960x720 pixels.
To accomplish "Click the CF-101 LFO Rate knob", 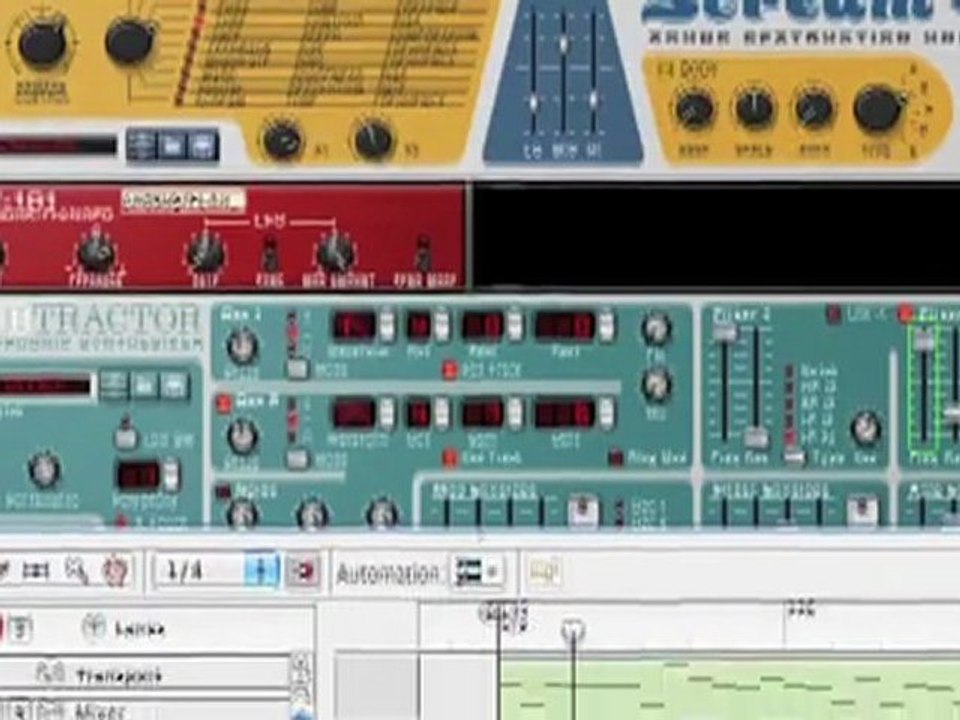I will 206,253.
